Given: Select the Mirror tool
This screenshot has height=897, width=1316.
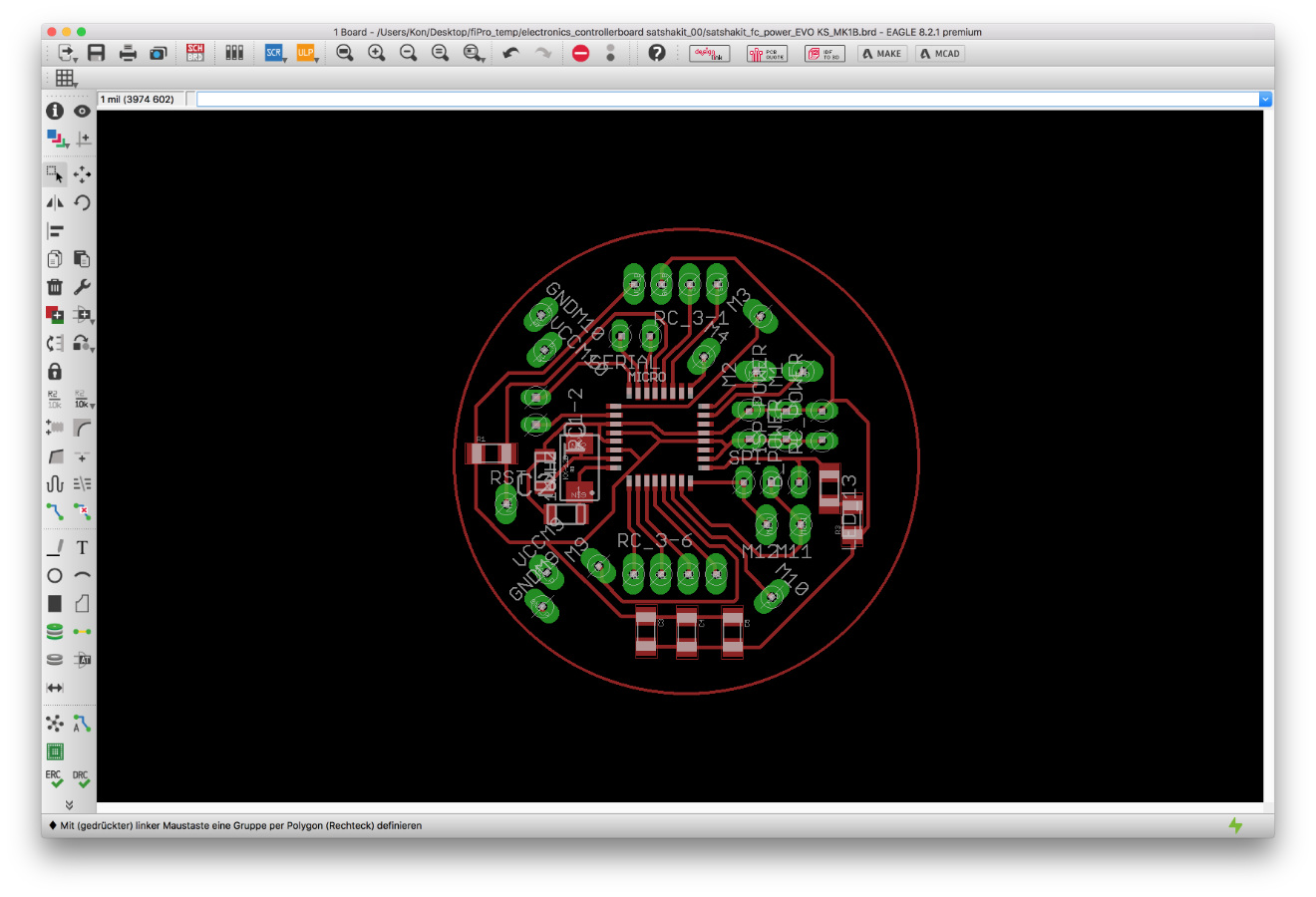Looking at the screenshot, I should 55,202.
